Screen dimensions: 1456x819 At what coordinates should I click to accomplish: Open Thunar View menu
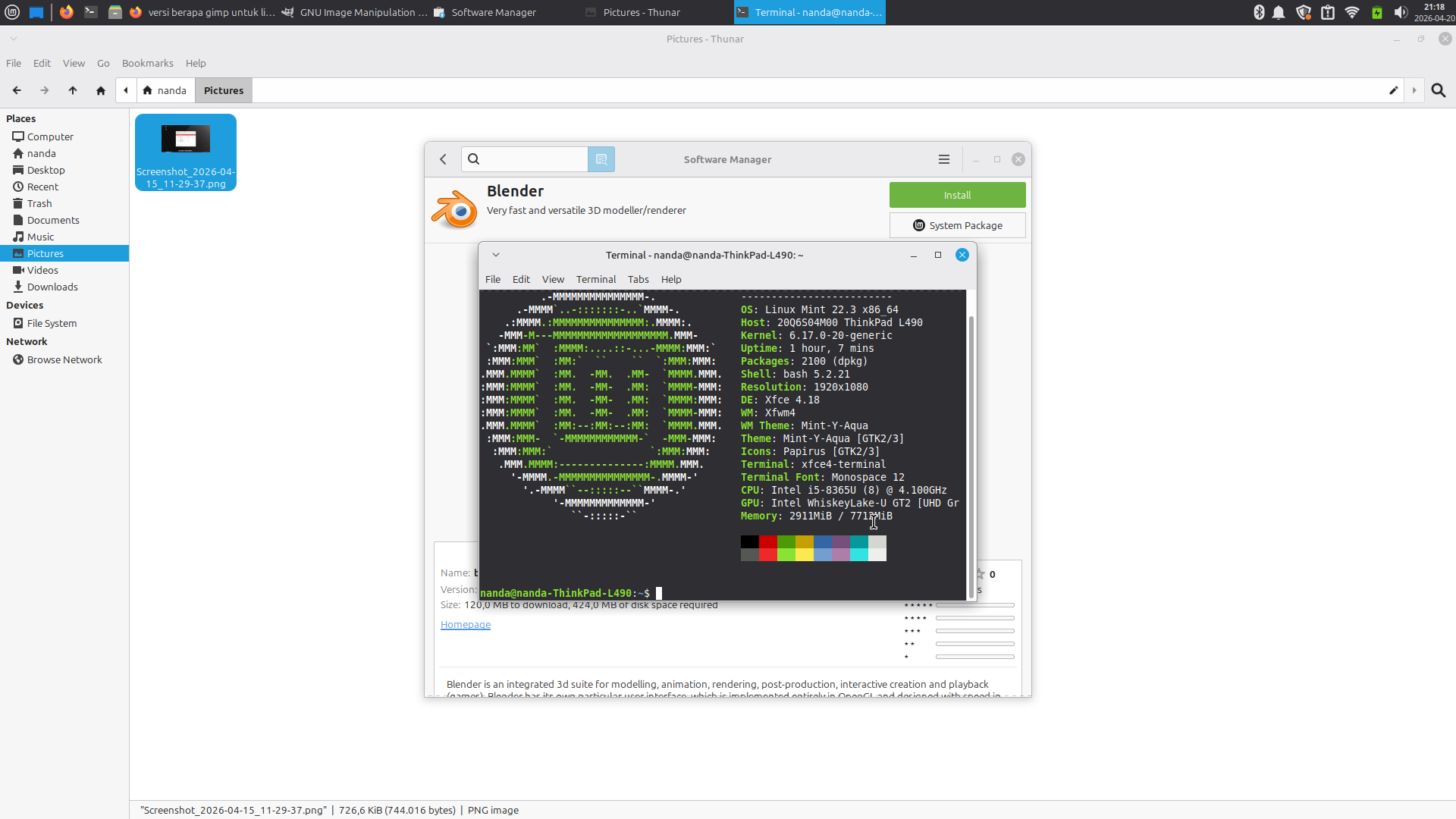click(x=74, y=63)
